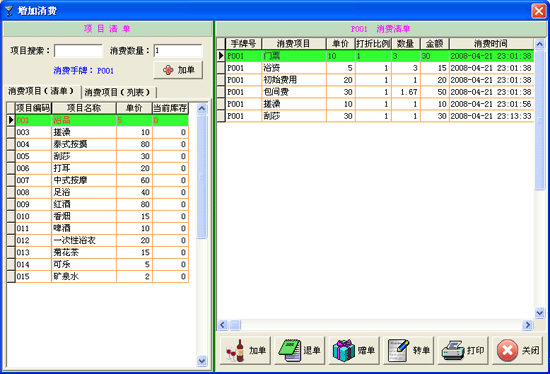Click the 关闭 red X button
This screenshot has width=550, height=374.
517,350
